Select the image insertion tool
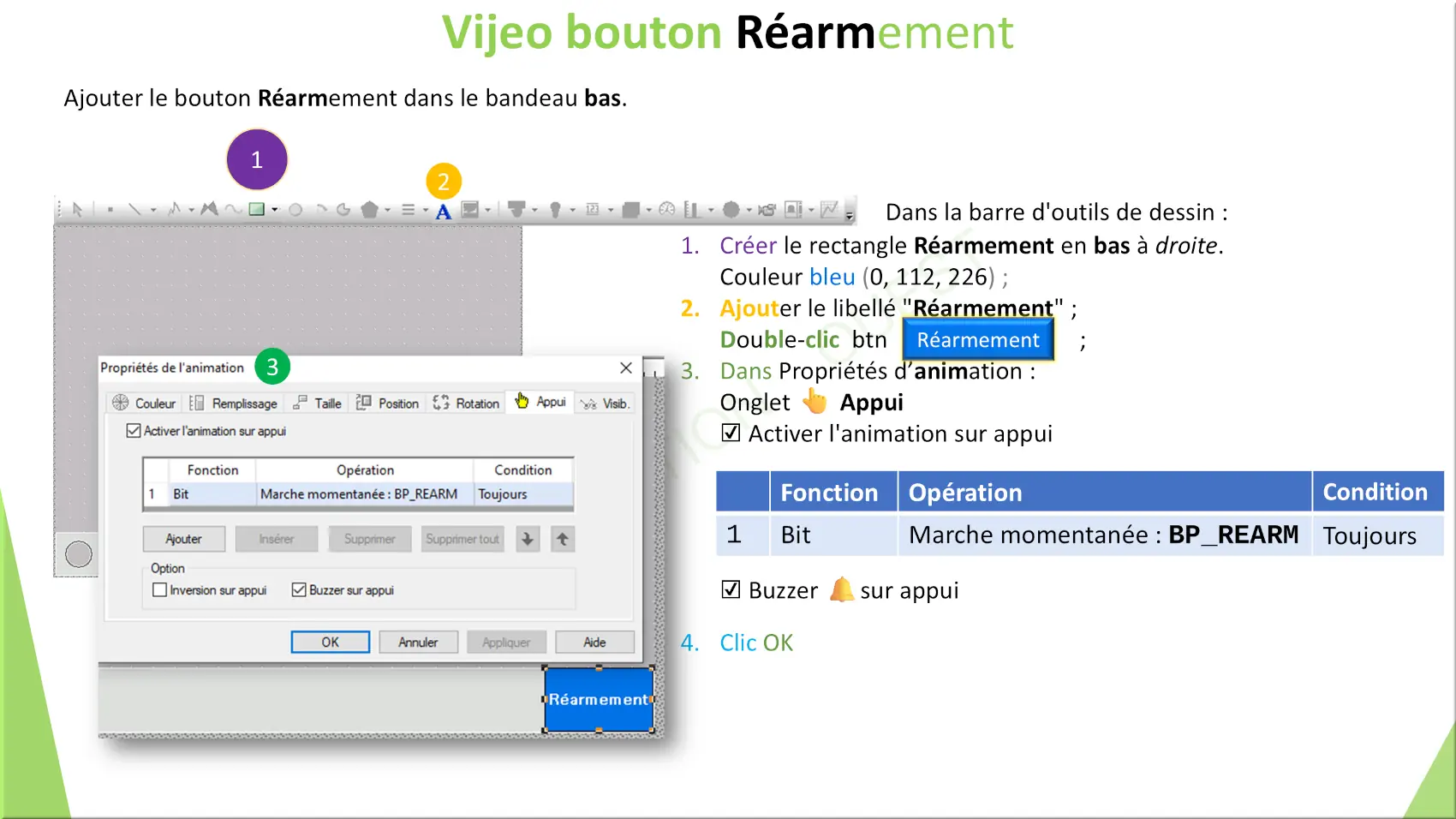 [470, 210]
